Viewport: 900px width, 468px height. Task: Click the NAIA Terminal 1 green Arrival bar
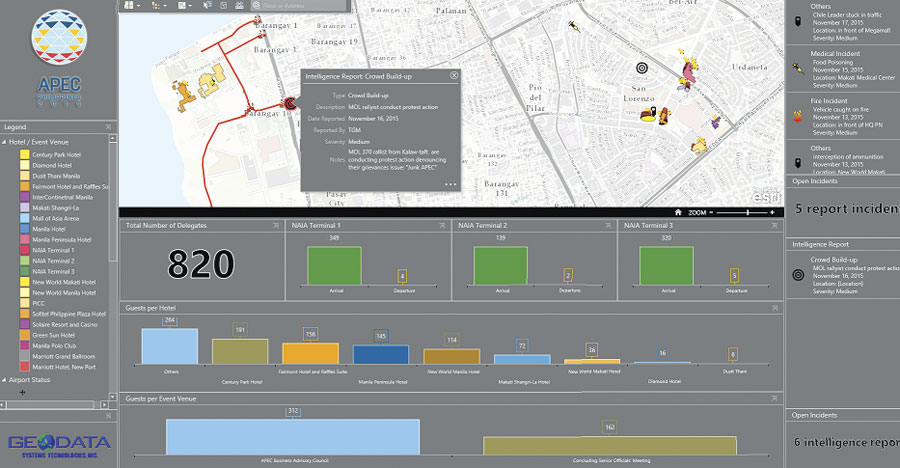point(334,265)
